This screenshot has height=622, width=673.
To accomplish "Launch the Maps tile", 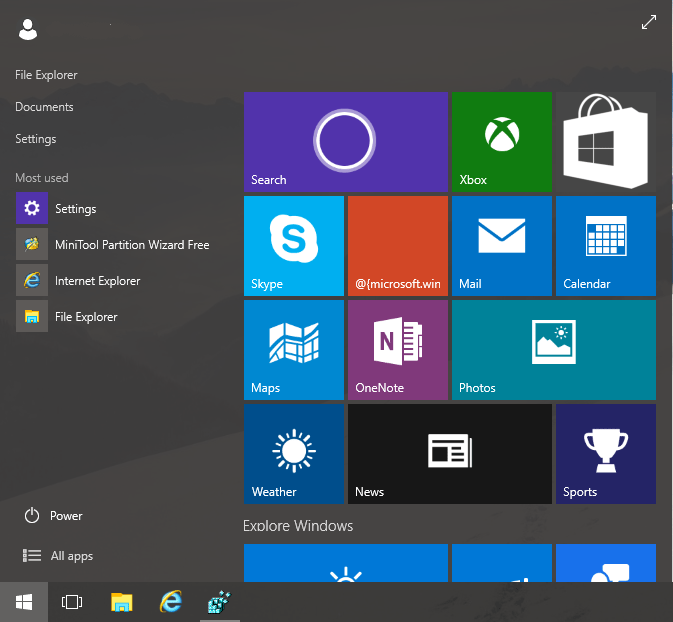I will pyautogui.click(x=294, y=350).
